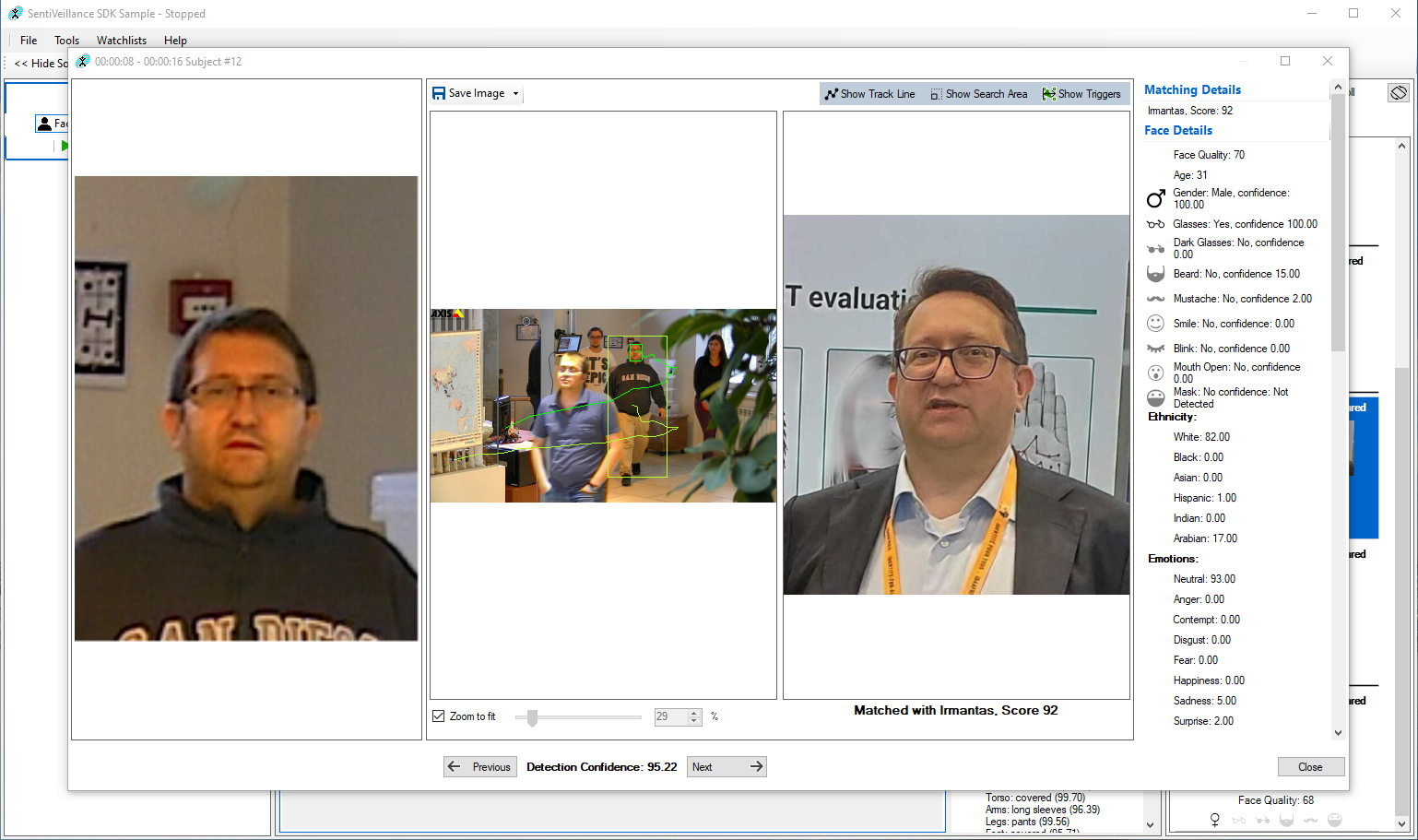Click main window right scrollbar down arrow
This screenshot has width=1418, height=840.
1401,824
